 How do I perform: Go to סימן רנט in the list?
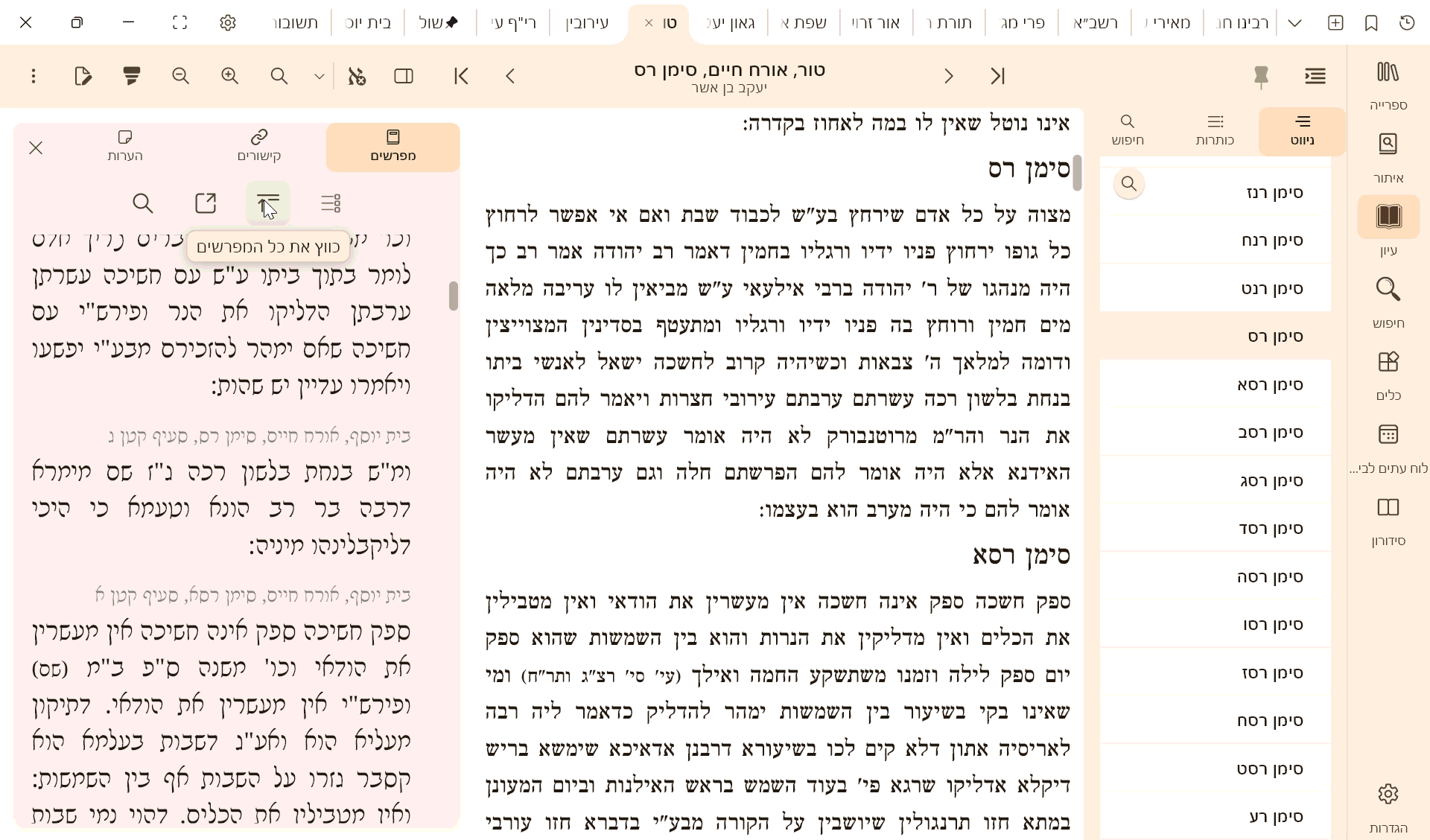click(x=1215, y=288)
